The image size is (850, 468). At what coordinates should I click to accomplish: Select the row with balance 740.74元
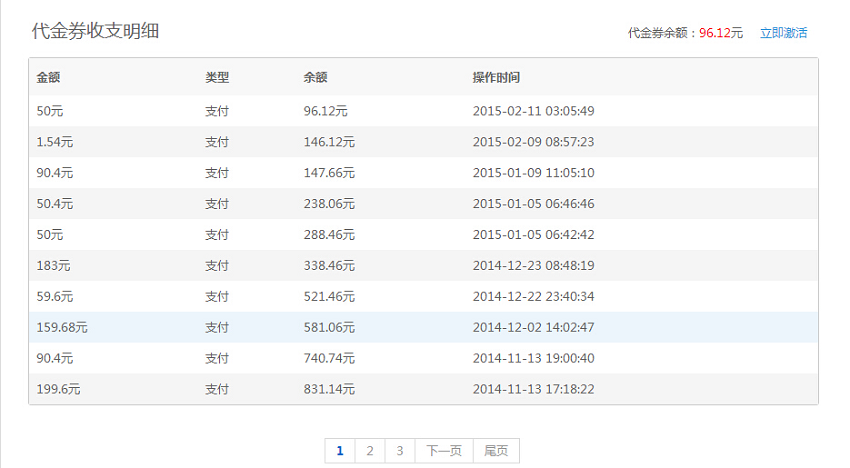(x=423, y=358)
